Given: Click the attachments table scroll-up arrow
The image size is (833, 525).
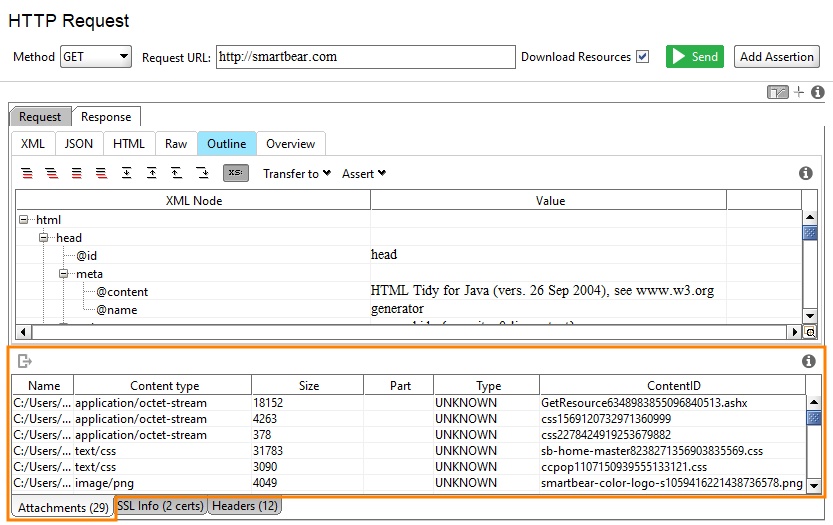Looking at the screenshot, I should pos(814,402).
